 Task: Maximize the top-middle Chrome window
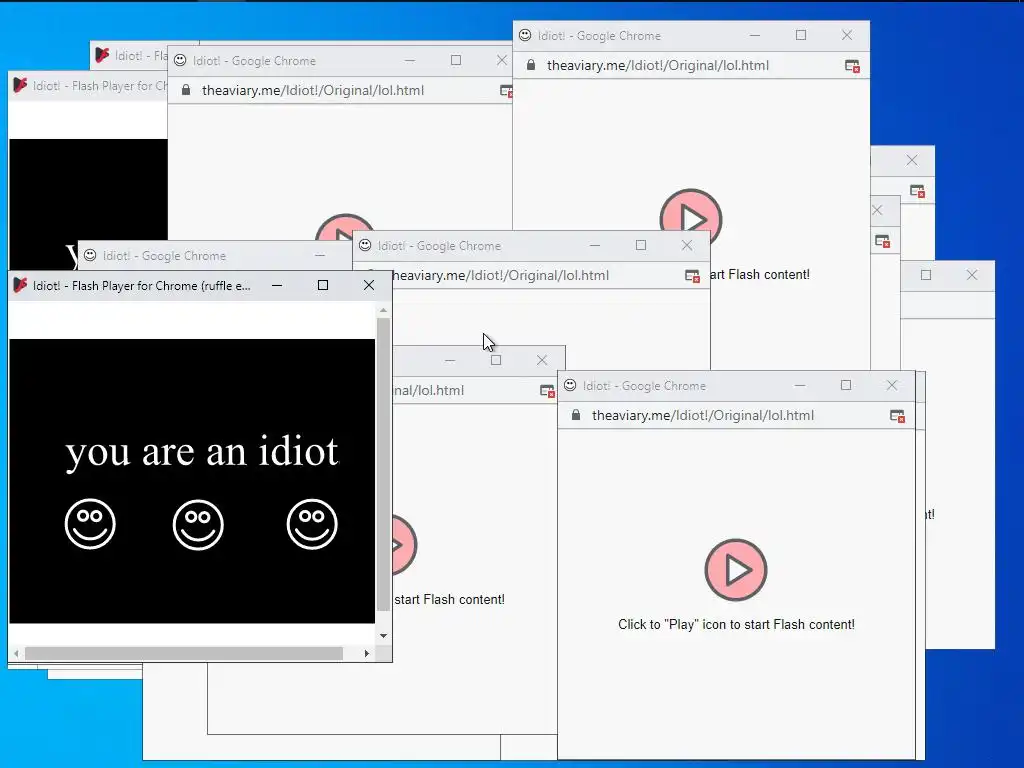click(x=456, y=60)
